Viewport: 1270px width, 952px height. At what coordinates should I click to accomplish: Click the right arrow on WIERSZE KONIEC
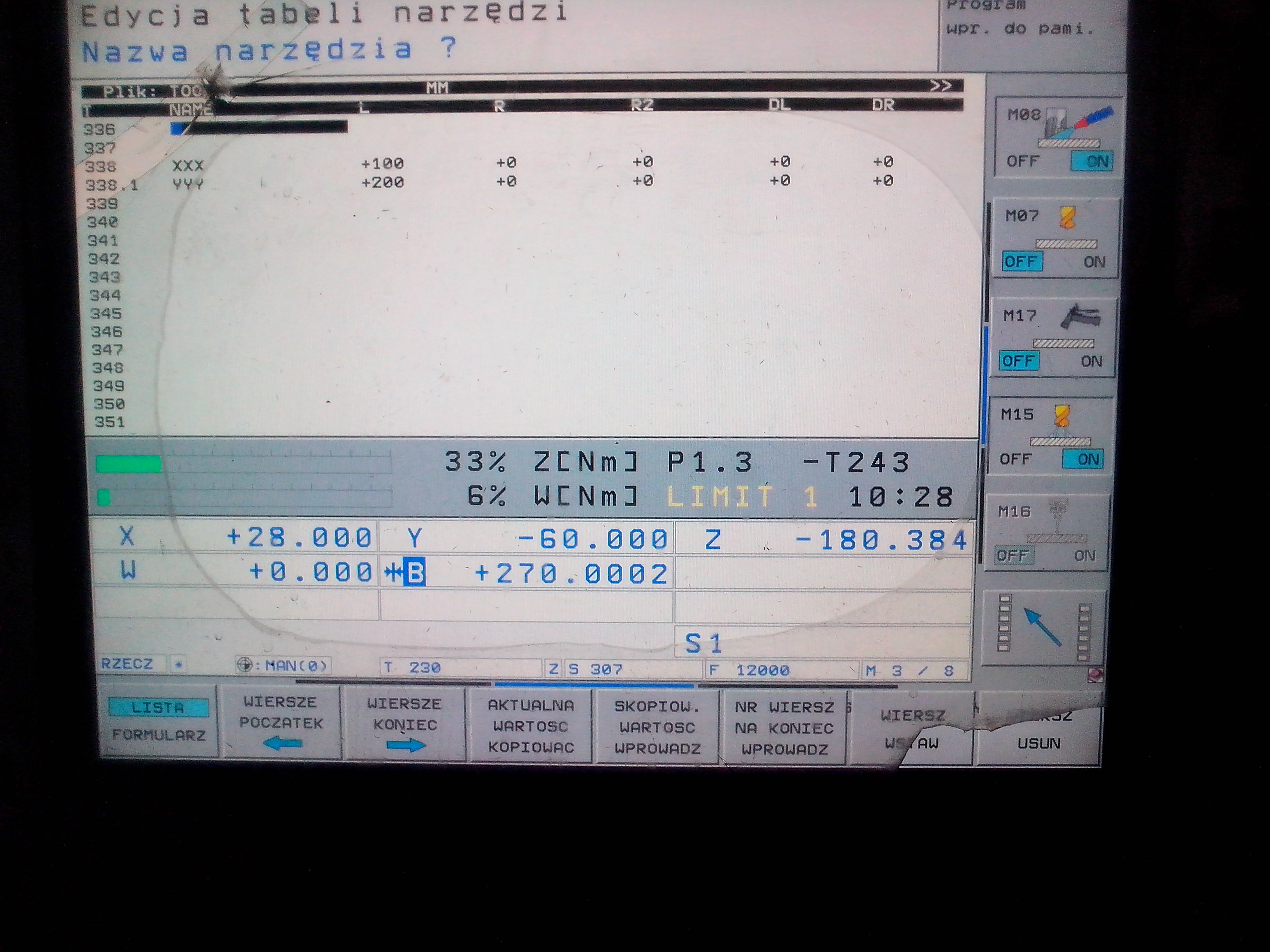pyautogui.click(x=406, y=745)
